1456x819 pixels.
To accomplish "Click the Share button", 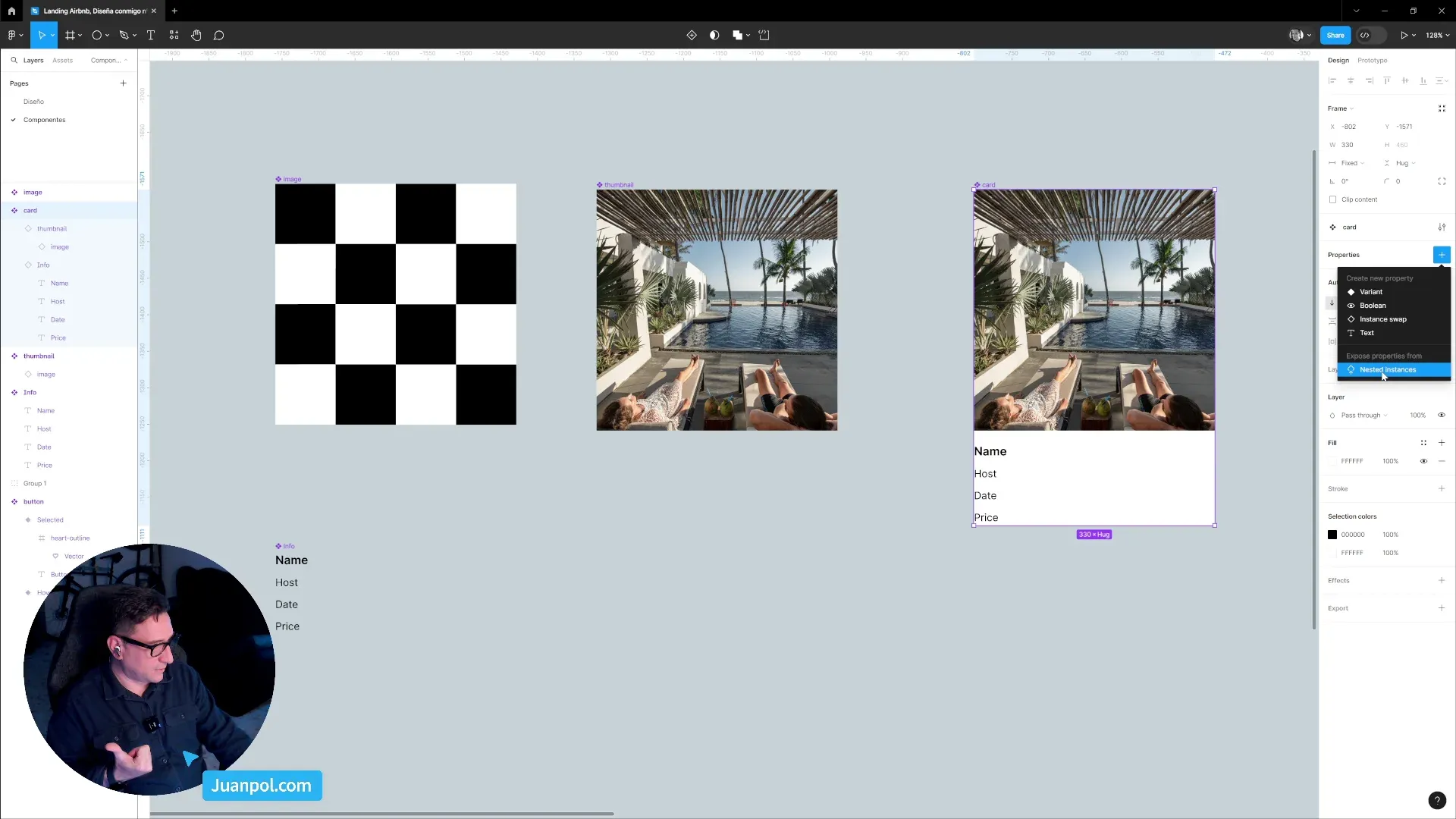I will pos(1335,35).
